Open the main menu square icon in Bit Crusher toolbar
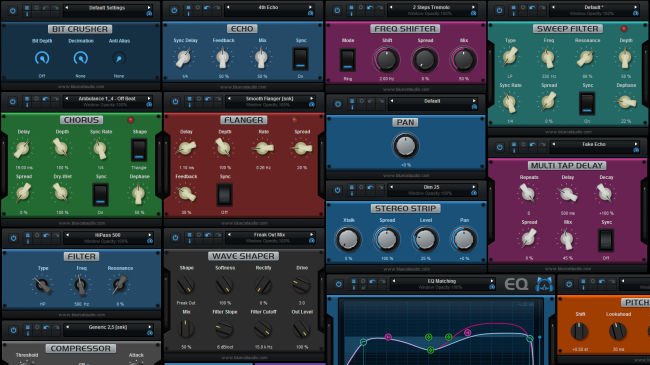This screenshot has width=650, height=365. (27, 8)
